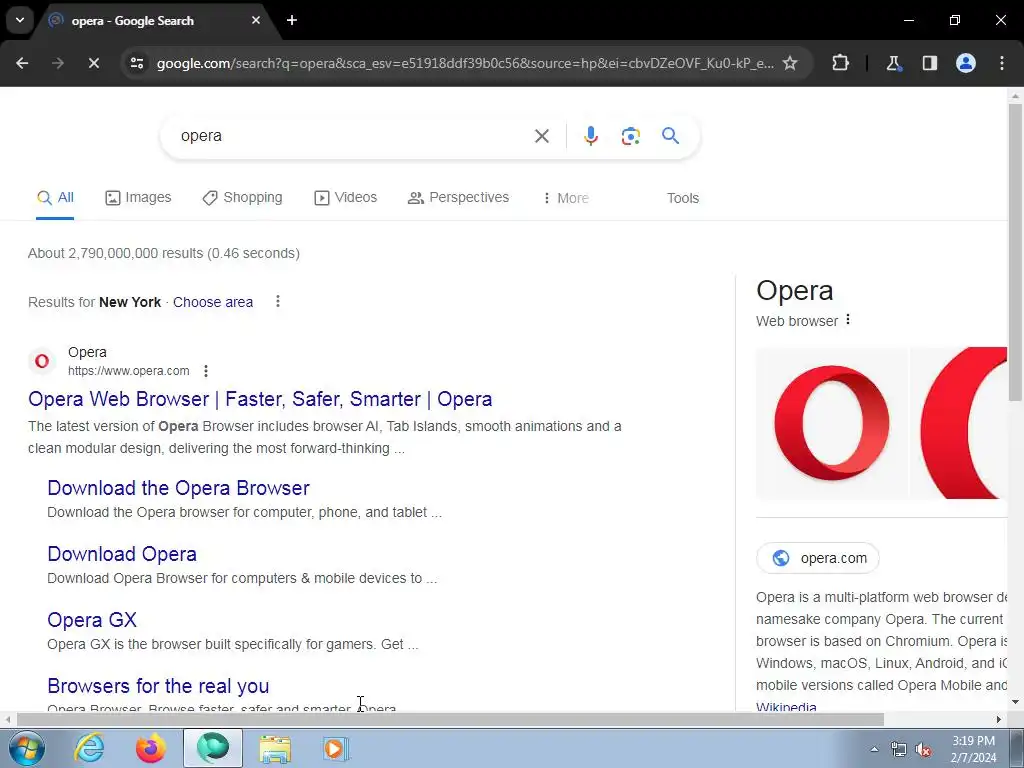Screen dimensions: 1024x768
Task: Open the Wikipedia source link
Action: pyautogui.click(x=786, y=706)
